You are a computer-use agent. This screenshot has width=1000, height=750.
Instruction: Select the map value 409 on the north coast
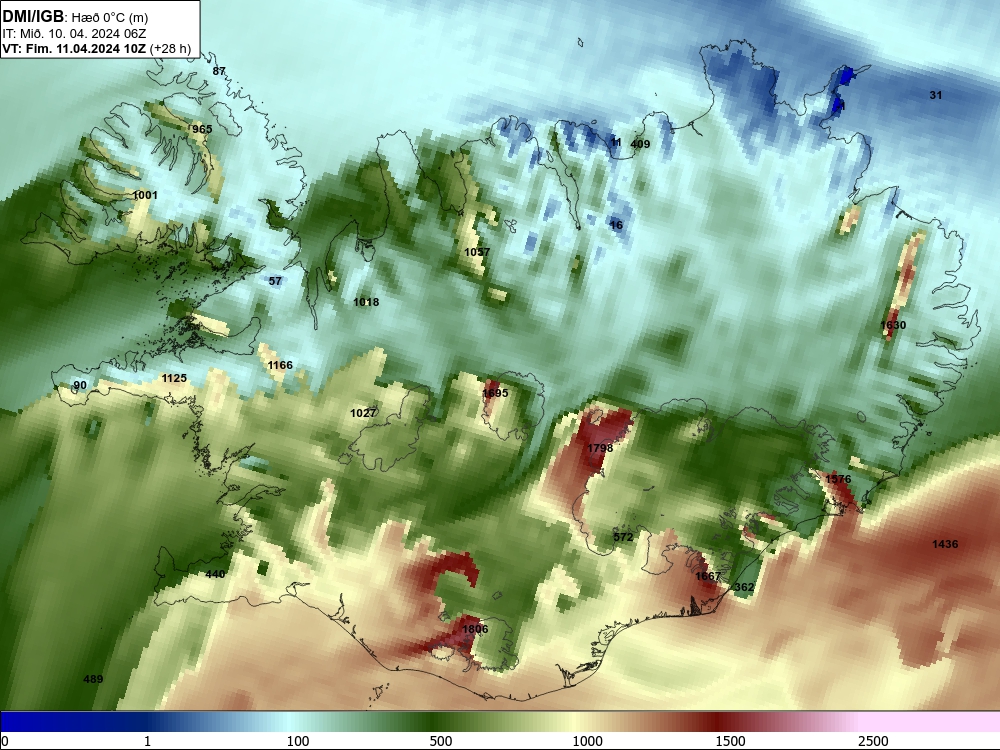point(640,144)
